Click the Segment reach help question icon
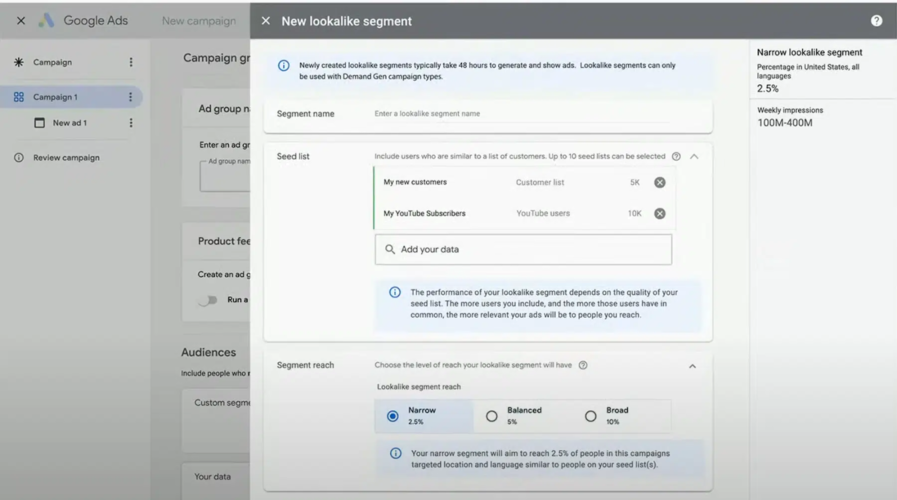This screenshot has height=500, width=897. click(x=583, y=366)
